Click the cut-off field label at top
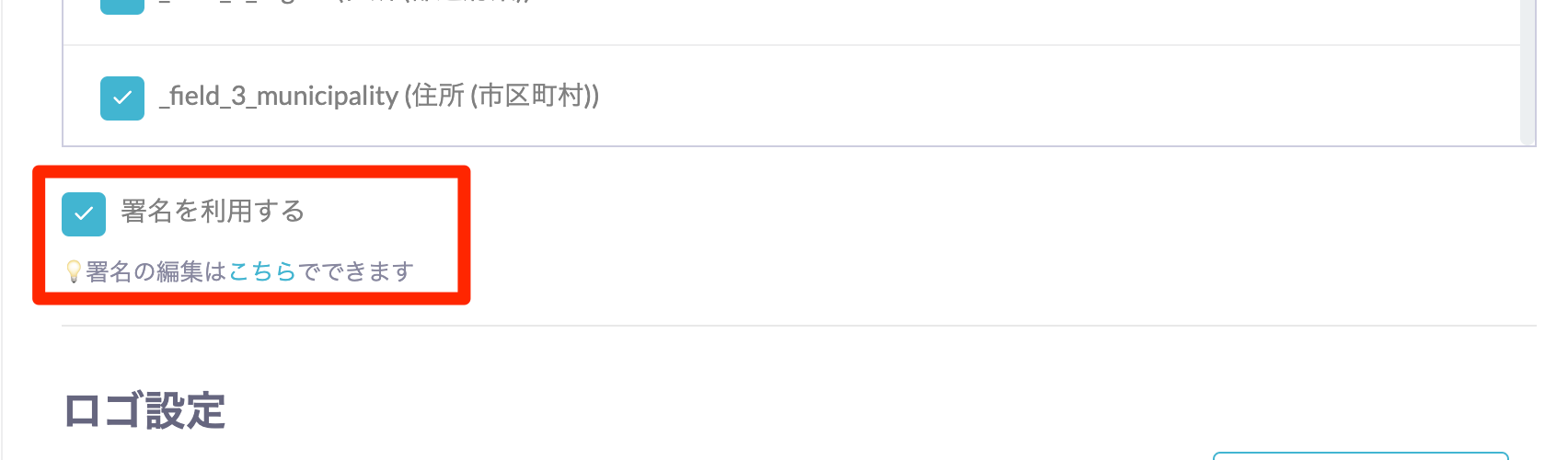1568x460 pixels. click(340, 3)
